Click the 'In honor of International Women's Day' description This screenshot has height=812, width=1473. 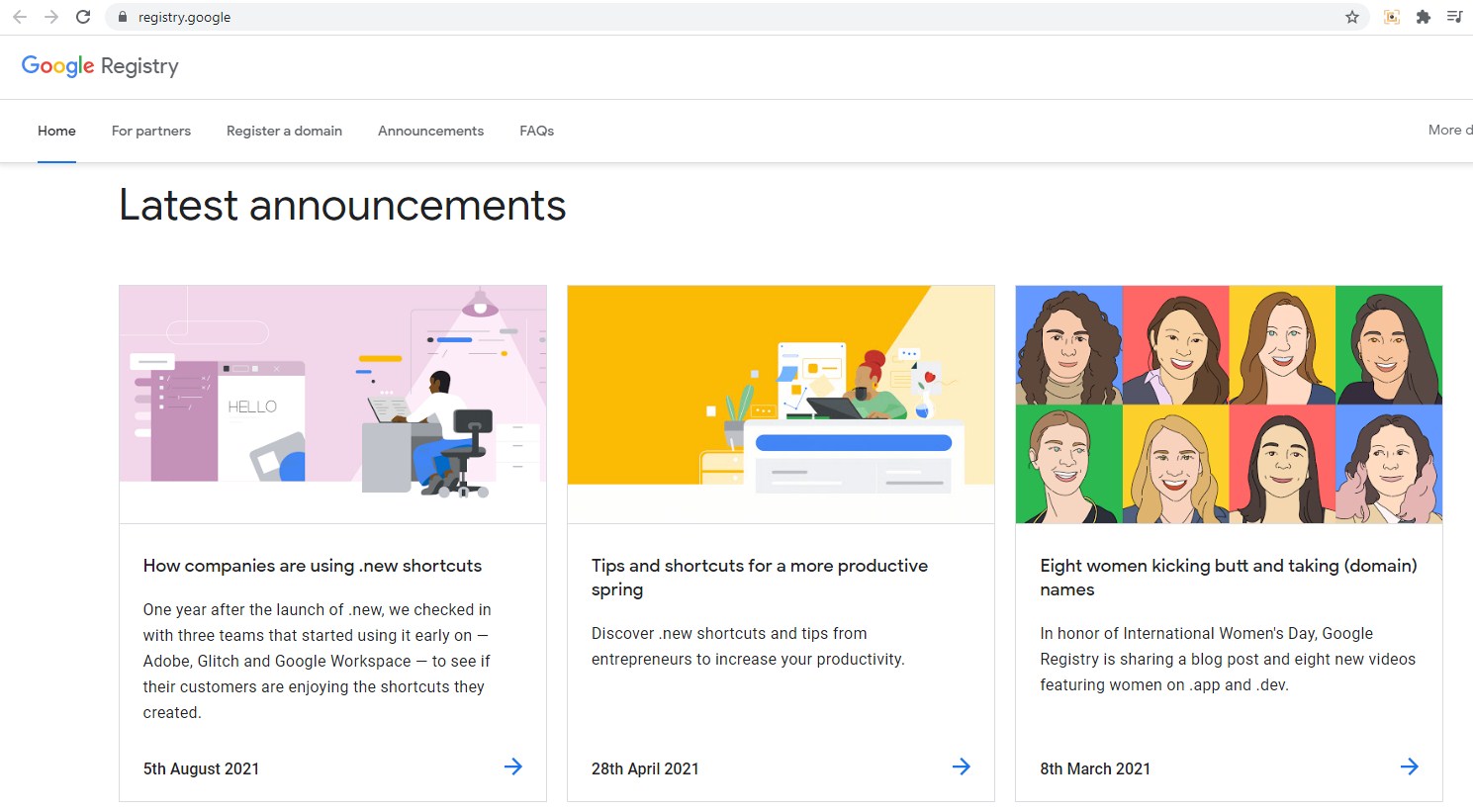(1228, 659)
